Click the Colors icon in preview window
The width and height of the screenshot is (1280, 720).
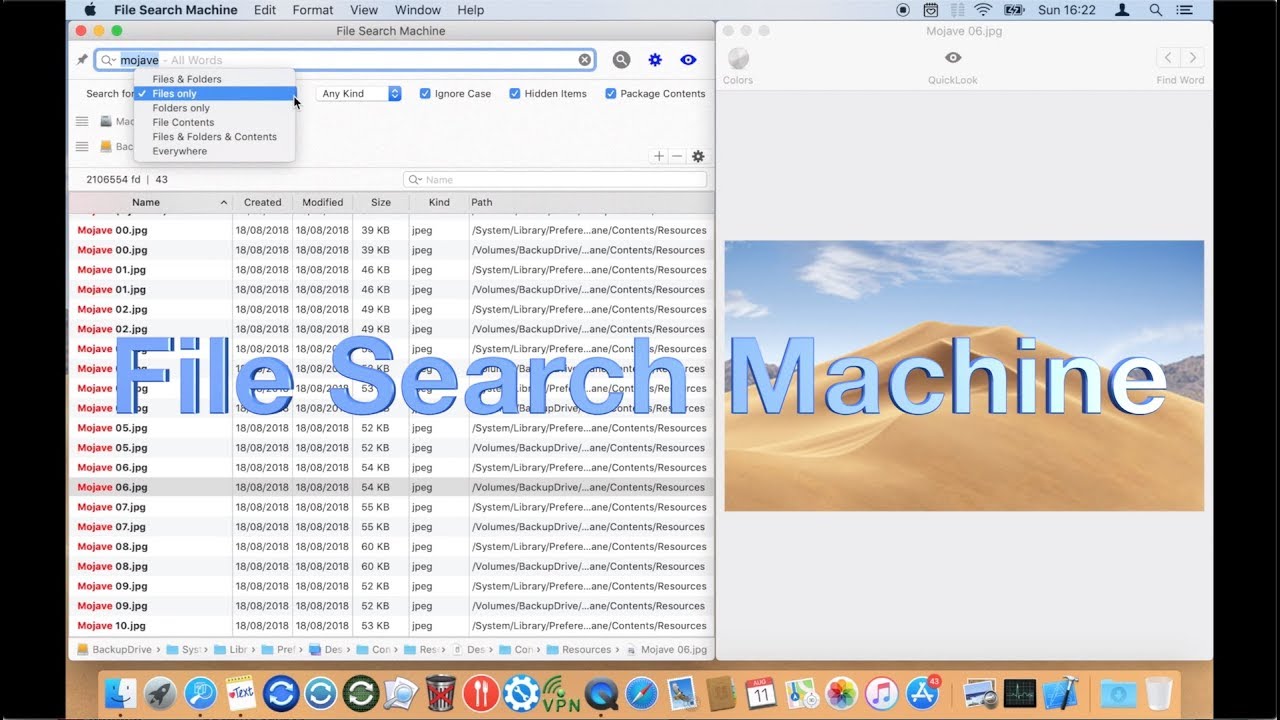pyautogui.click(x=738, y=58)
